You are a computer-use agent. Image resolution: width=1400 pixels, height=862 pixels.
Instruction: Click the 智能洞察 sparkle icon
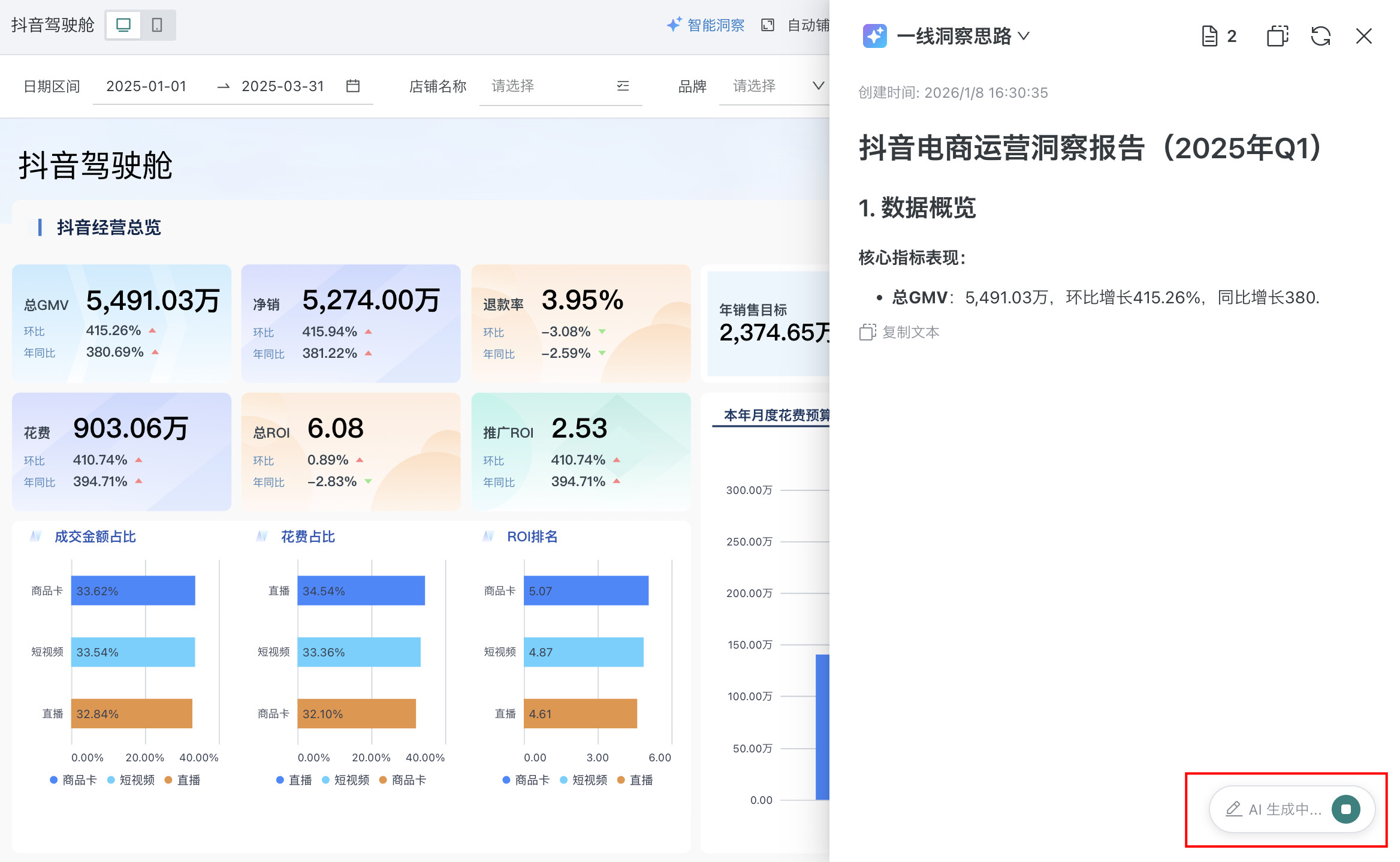tap(674, 25)
